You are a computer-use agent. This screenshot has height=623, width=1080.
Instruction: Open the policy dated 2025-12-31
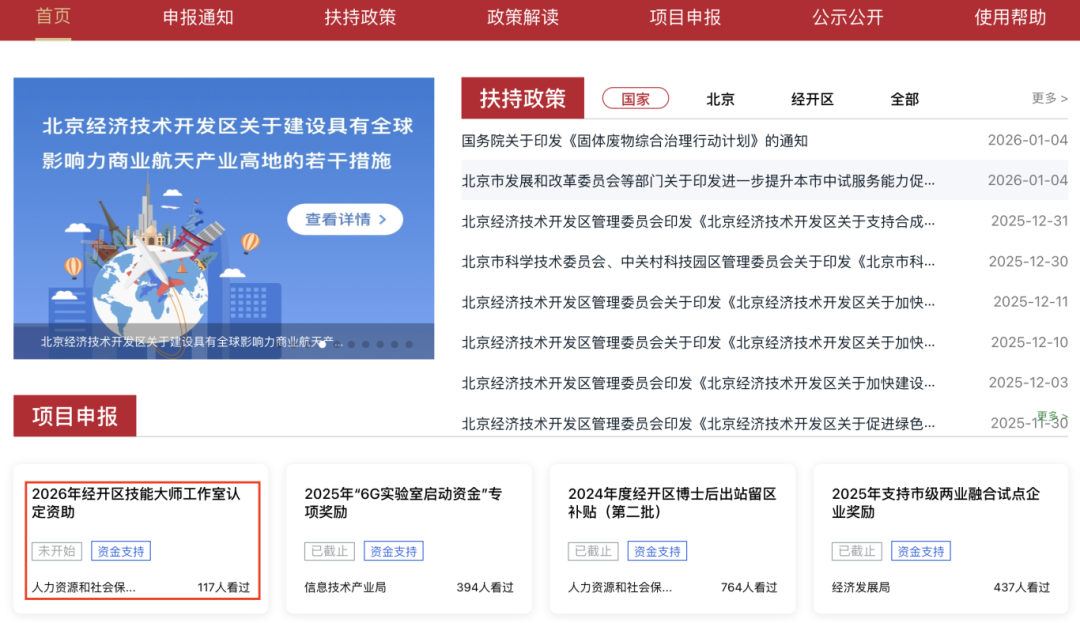click(700, 221)
